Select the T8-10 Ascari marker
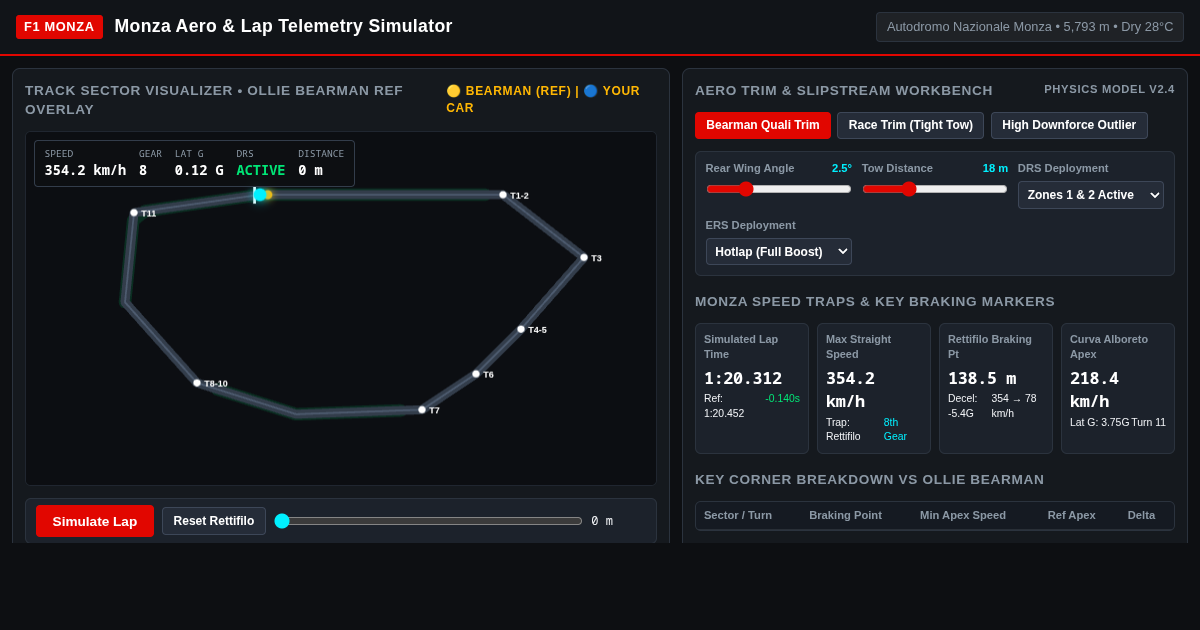 [x=197, y=383]
